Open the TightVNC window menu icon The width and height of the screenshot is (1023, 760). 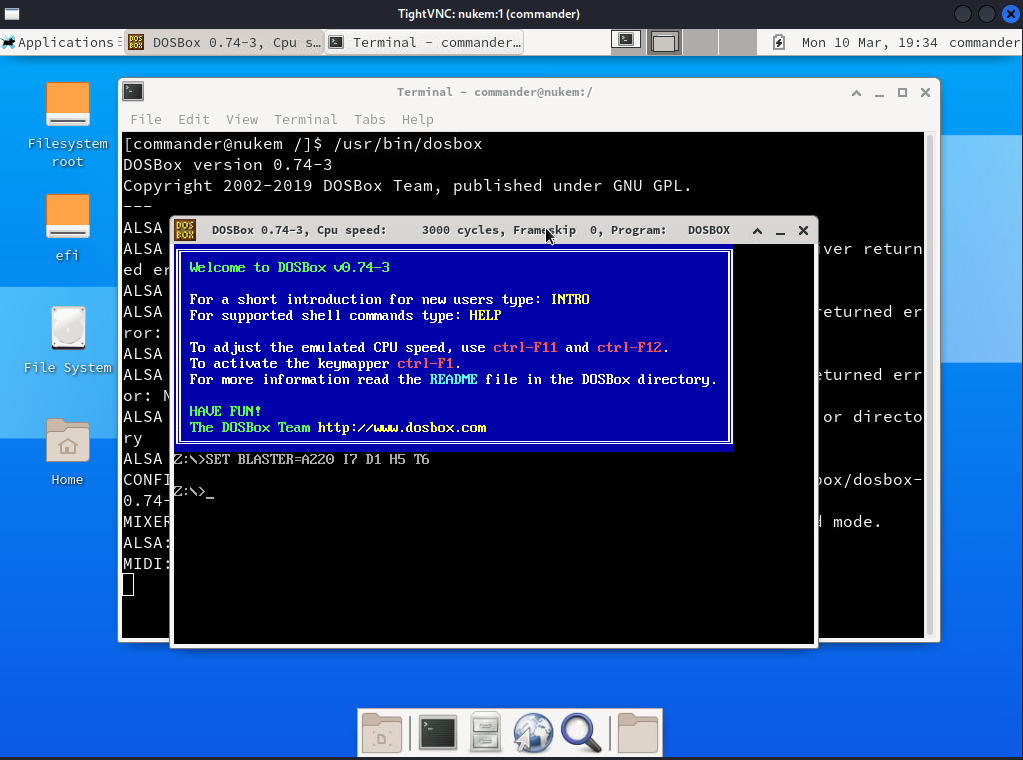pos(12,14)
